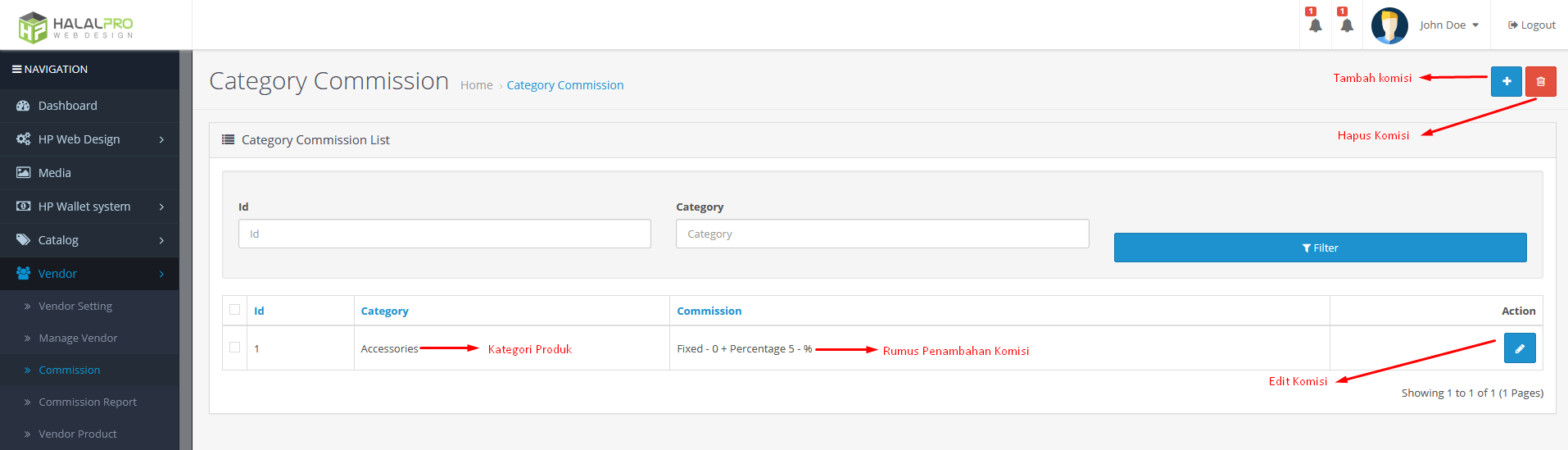Go to Manage Vendor in sidebar

(x=78, y=339)
